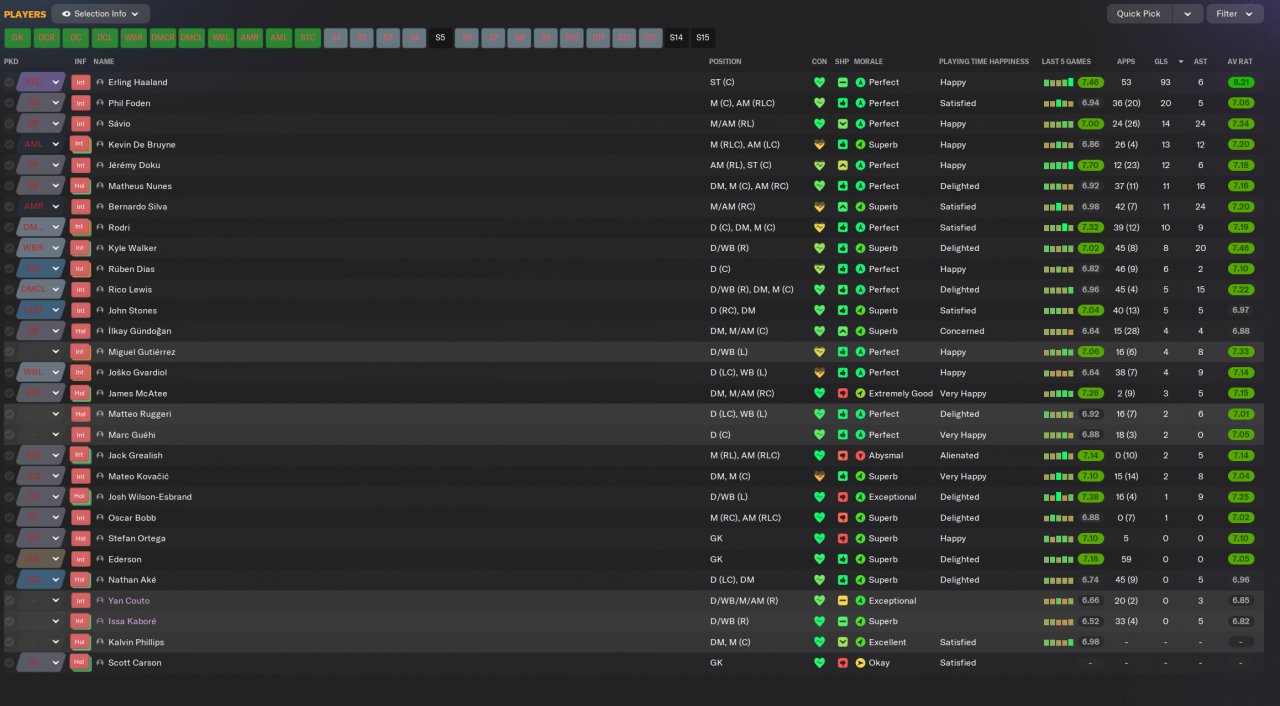Click Stefan Ortega's red sharpness icon
This screenshot has height=706, width=1280.
pyautogui.click(x=843, y=538)
